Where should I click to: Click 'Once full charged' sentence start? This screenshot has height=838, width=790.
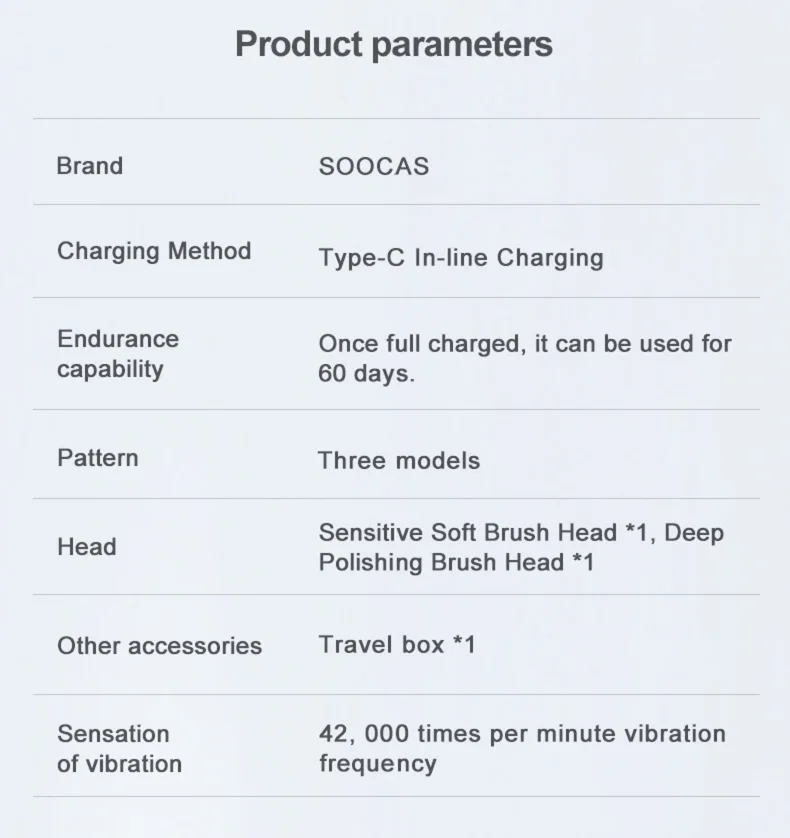[x=420, y=344]
